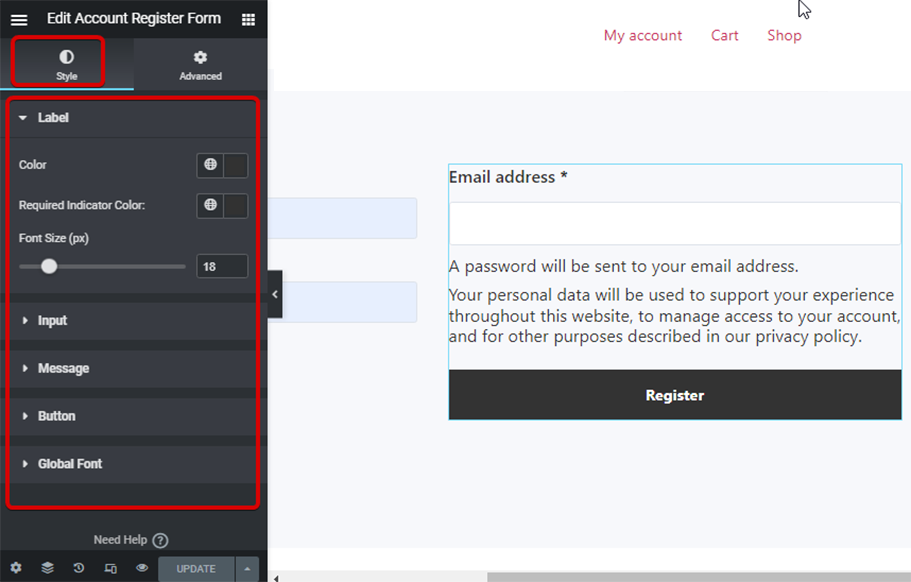This screenshot has width=911, height=582.
Task: Open the History icon
Action: (x=79, y=568)
